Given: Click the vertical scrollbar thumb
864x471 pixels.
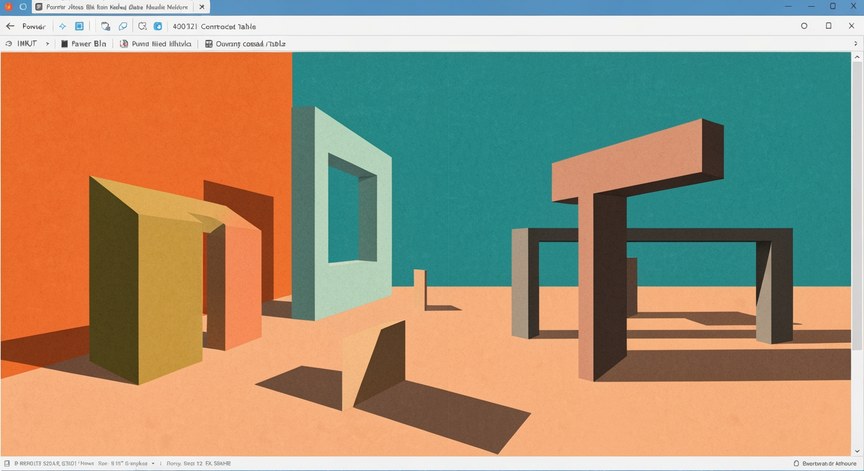Looking at the screenshot, I should tap(857, 205).
